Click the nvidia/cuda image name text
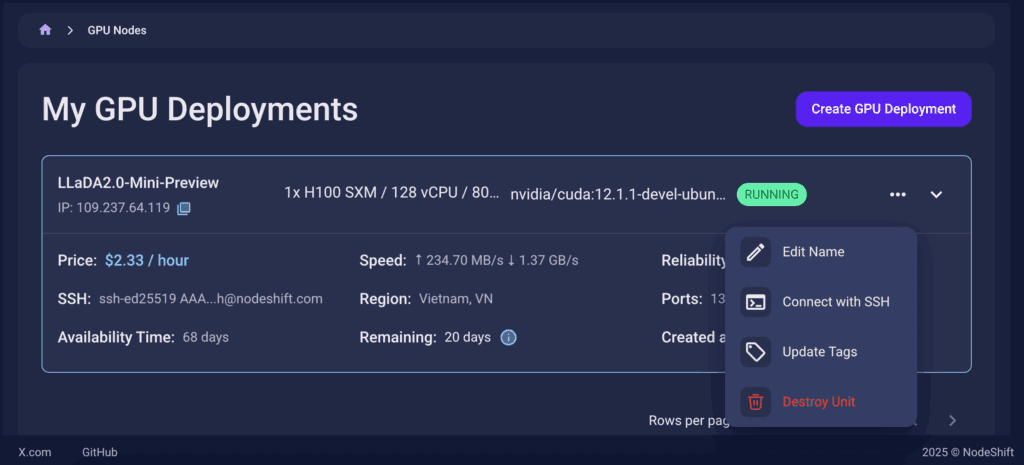Viewport: 1024px width, 465px height. pos(618,194)
